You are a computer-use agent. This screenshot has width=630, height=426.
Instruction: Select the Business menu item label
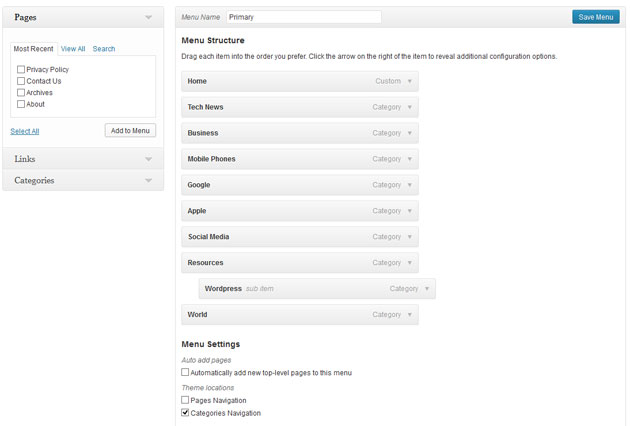click(202, 133)
